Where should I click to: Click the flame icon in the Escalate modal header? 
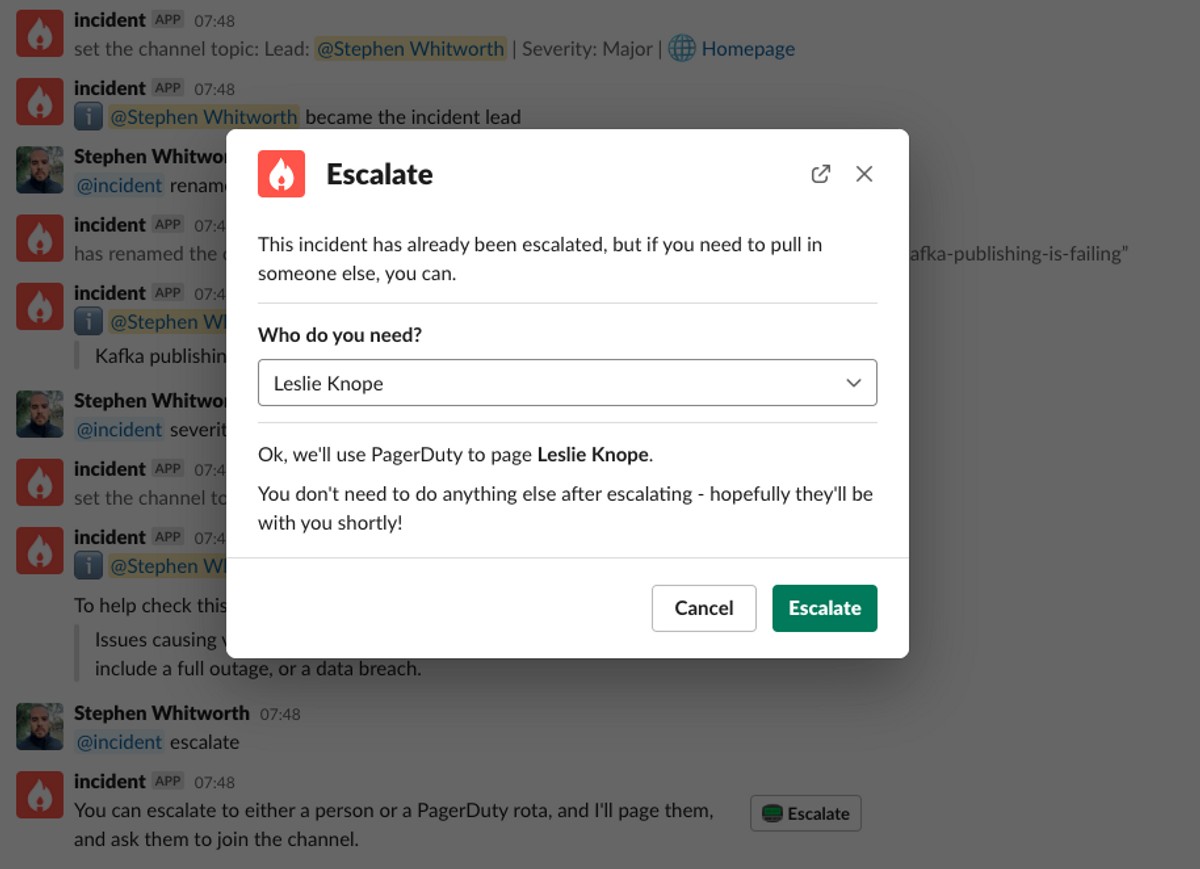(281, 173)
